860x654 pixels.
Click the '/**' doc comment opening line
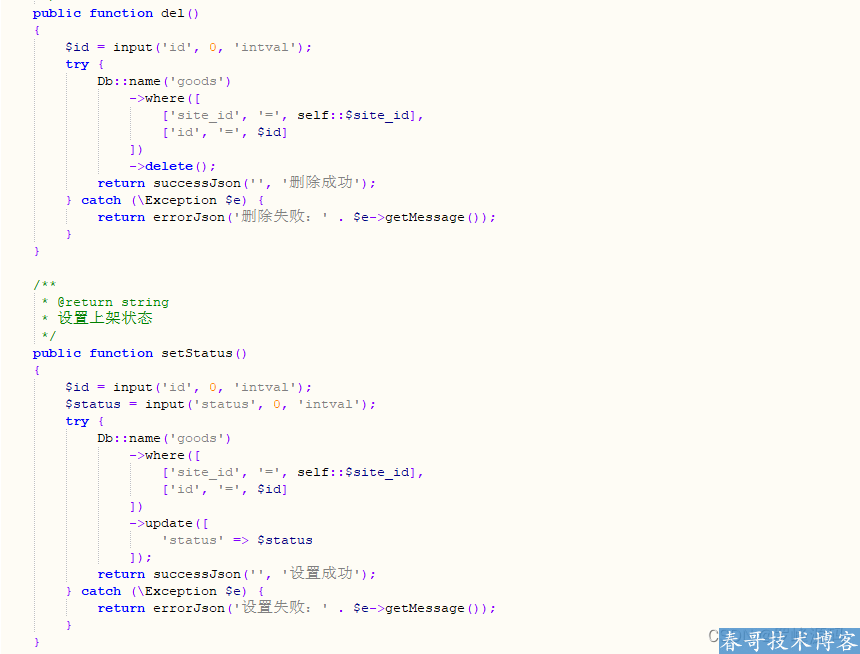click(x=44, y=284)
